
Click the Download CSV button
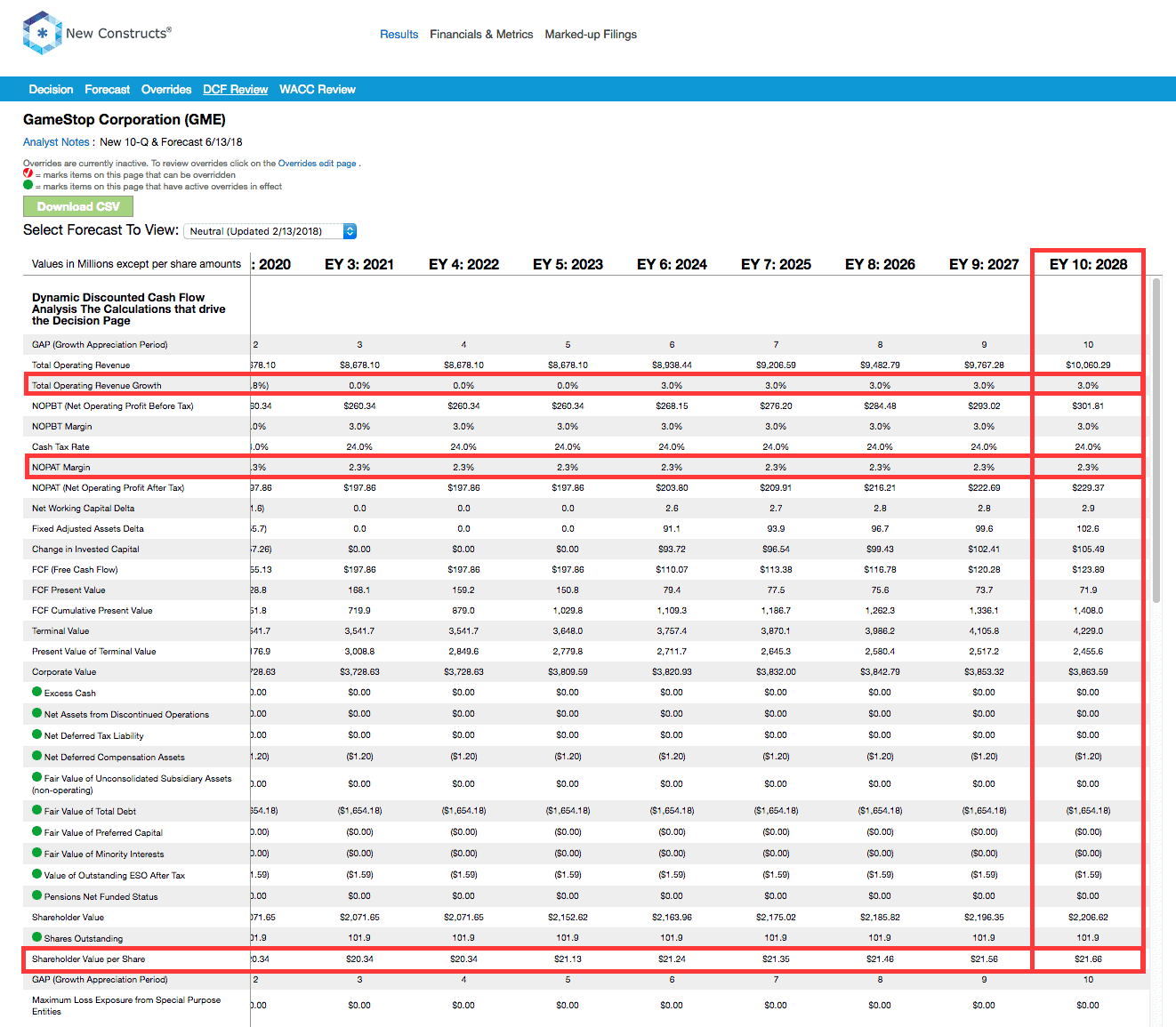[x=78, y=206]
